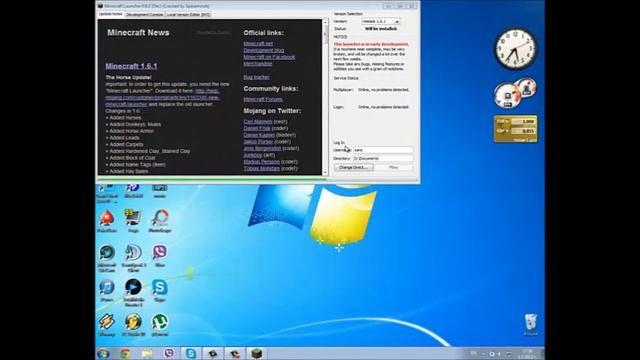
Task: Open the uTorrent desktop shortcut
Action: coord(160,322)
